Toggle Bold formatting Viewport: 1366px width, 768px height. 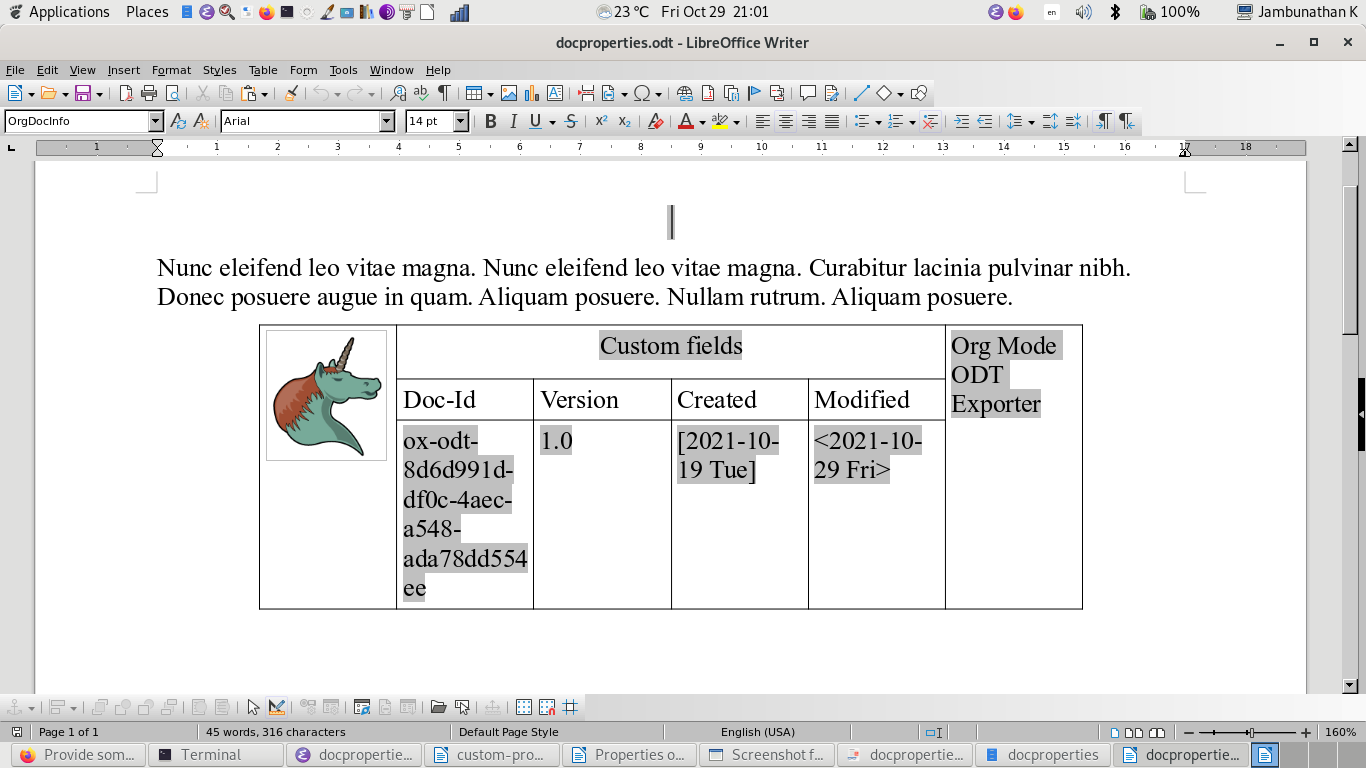(490, 121)
